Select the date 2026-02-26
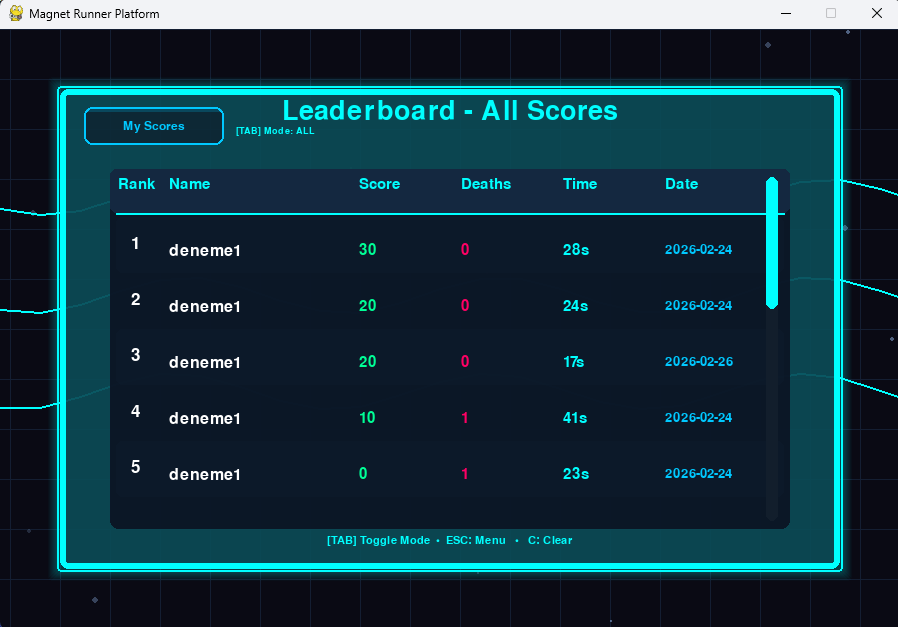This screenshot has height=627, width=898. (x=699, y=362)
